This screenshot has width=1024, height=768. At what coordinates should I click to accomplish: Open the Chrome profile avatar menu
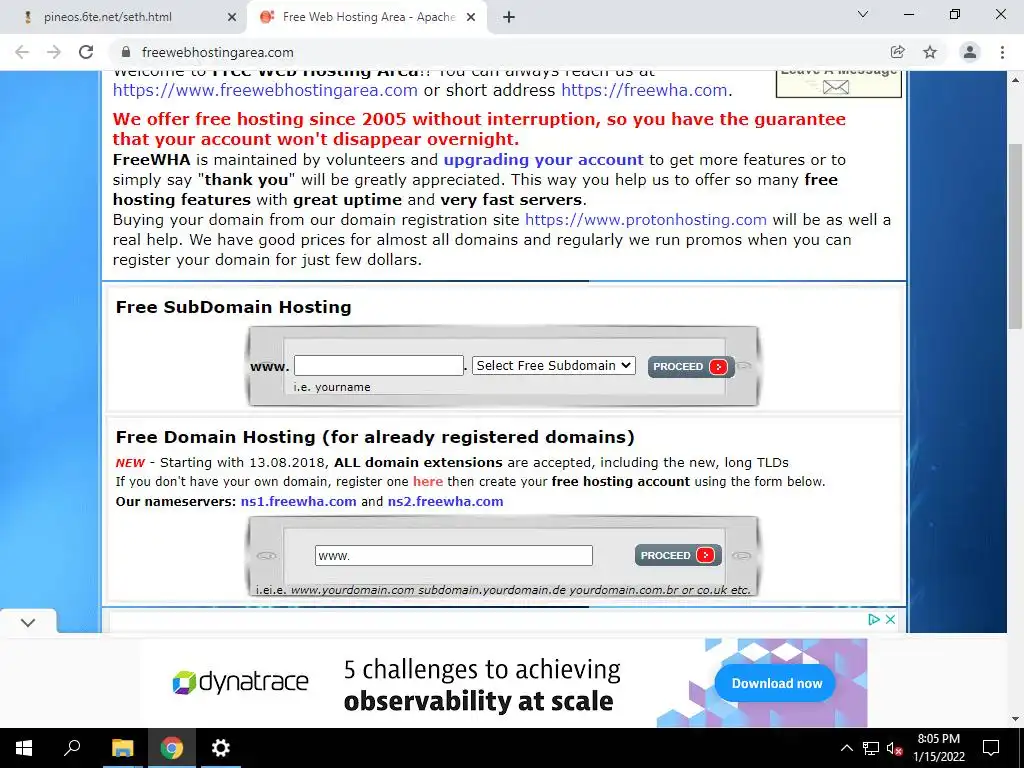click(970, 52)
